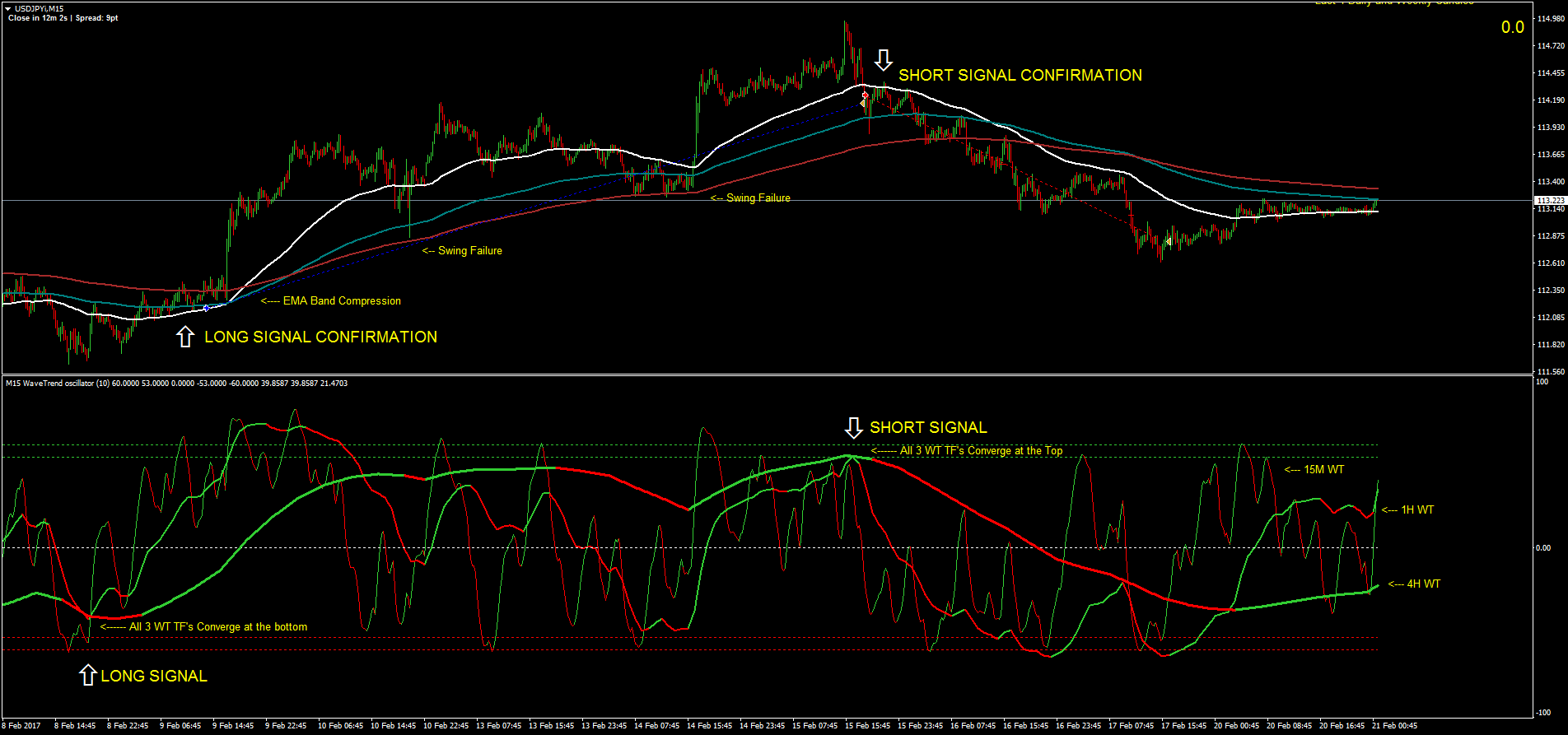Image resolution: width=1568 pixels, height=735 pixels.
Task: Click the SHORT SIGNAL CONFIRMATION label
Action: [1020, 75]
